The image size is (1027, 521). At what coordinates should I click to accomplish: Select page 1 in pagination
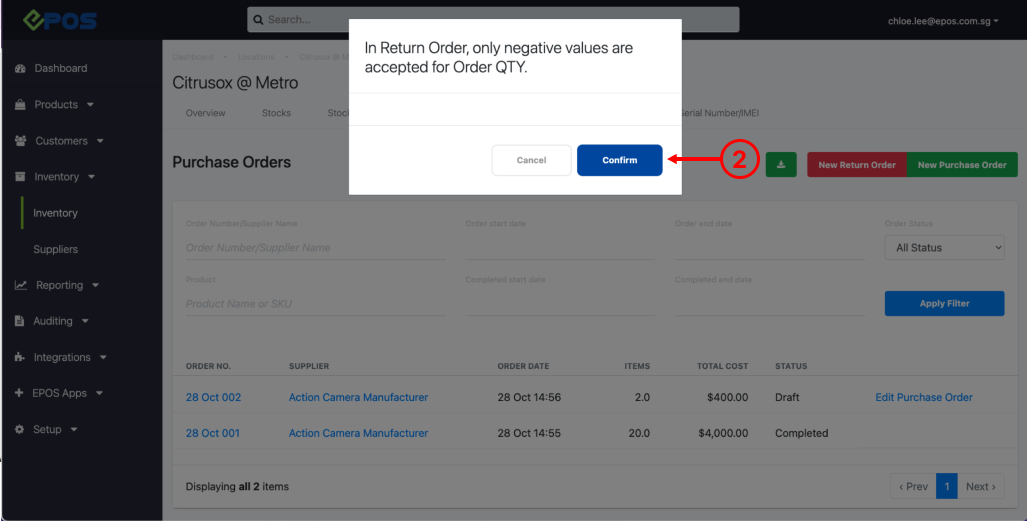tap(946, 486)
